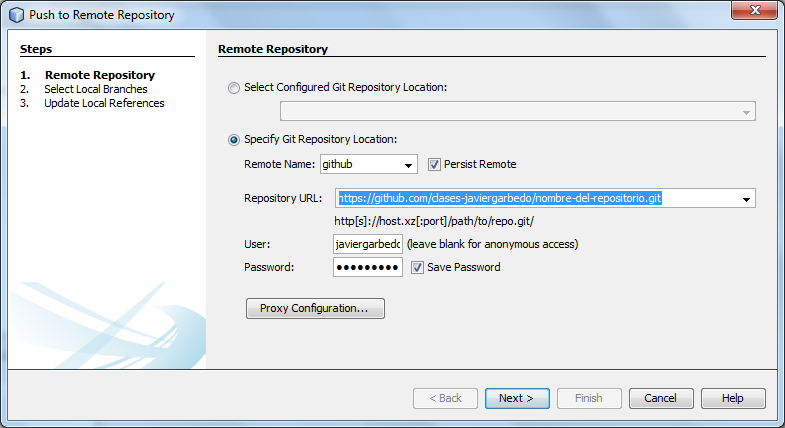Open the configured repository location combo box

coord(517,112)
